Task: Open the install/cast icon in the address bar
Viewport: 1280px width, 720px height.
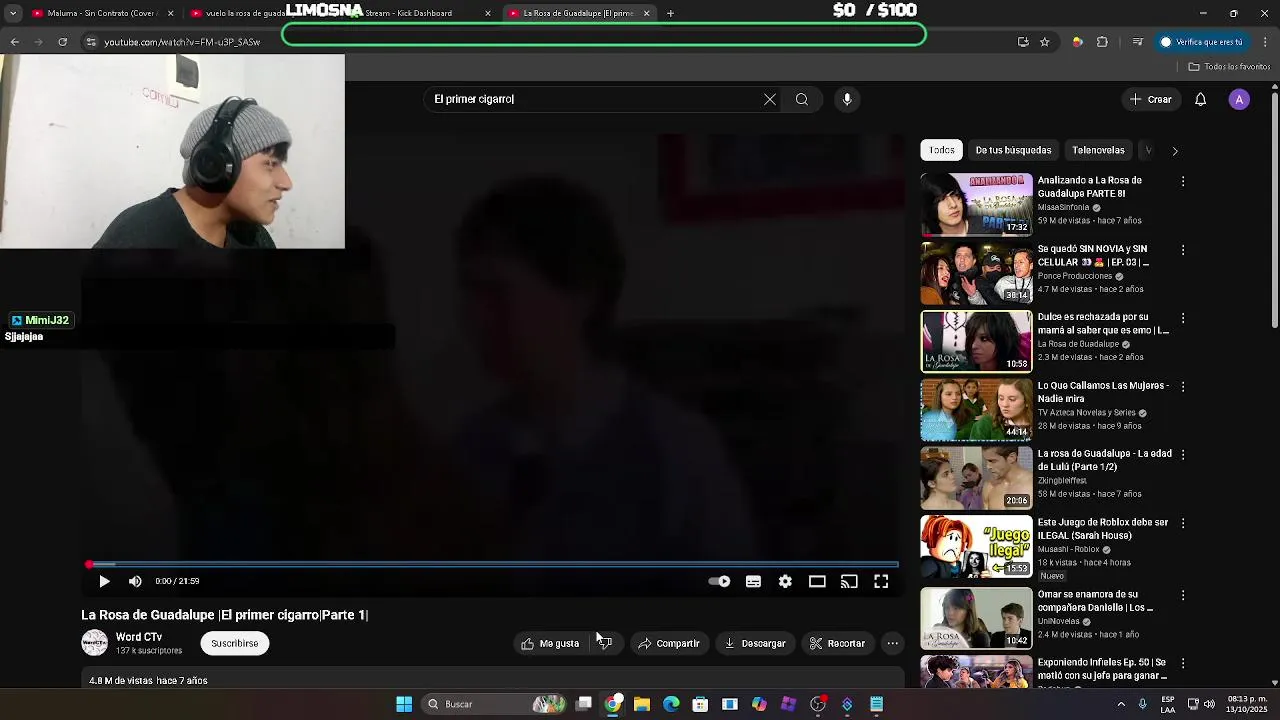Action: click(1023, 42)
